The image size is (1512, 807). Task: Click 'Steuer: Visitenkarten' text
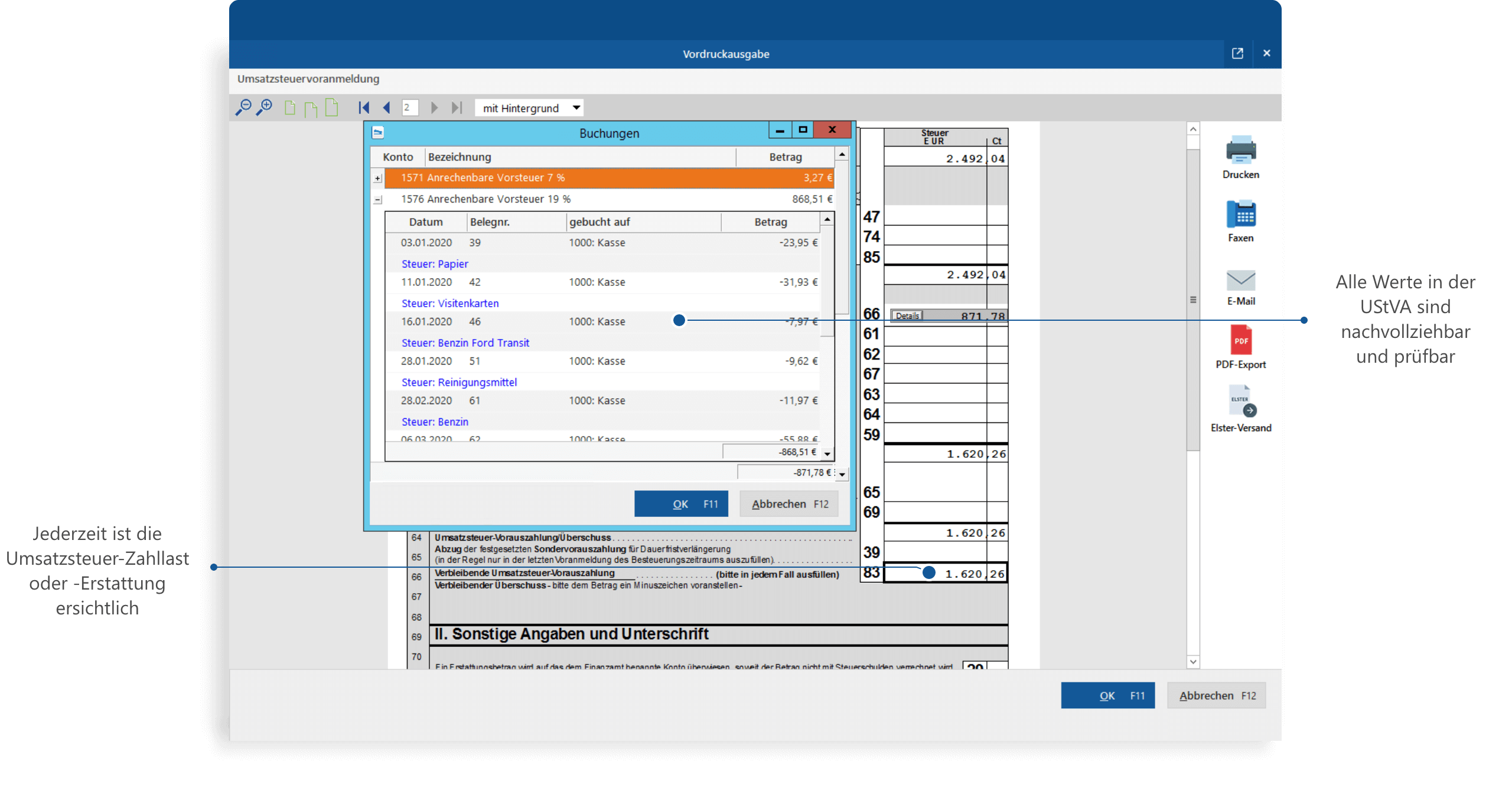point(450,304)
